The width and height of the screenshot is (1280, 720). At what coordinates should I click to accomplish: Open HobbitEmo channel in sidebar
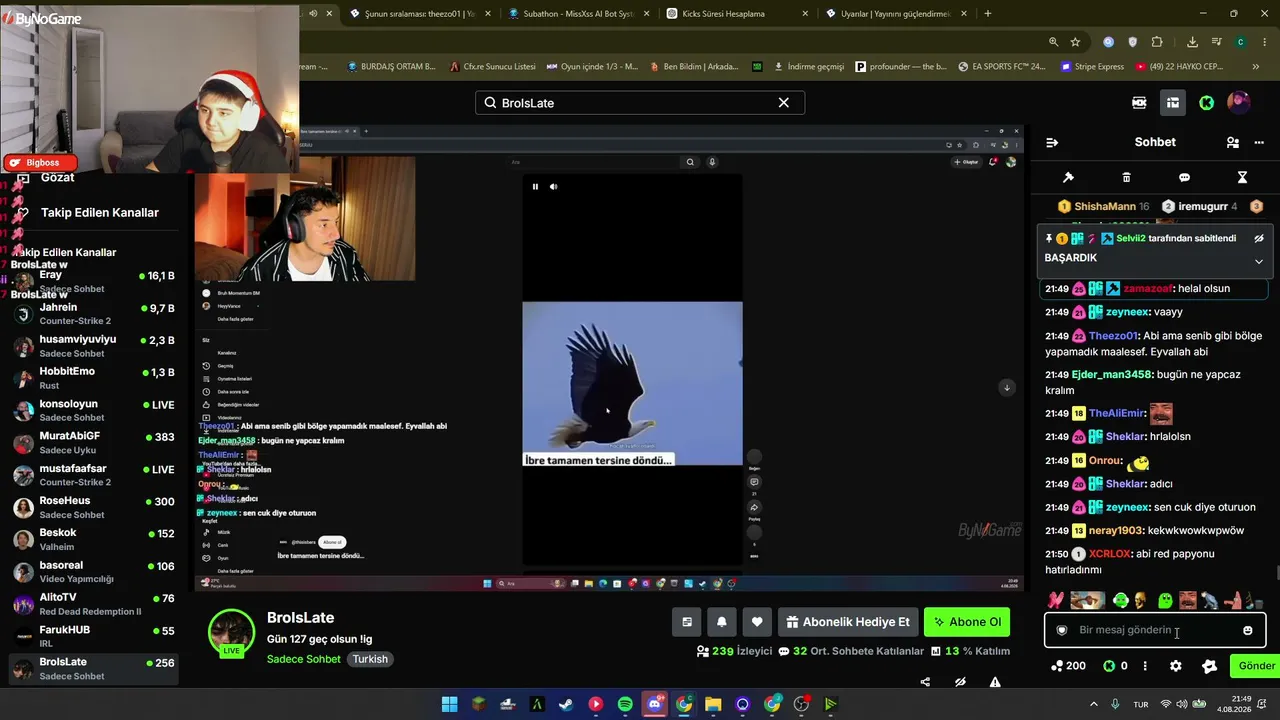(95, 378)
